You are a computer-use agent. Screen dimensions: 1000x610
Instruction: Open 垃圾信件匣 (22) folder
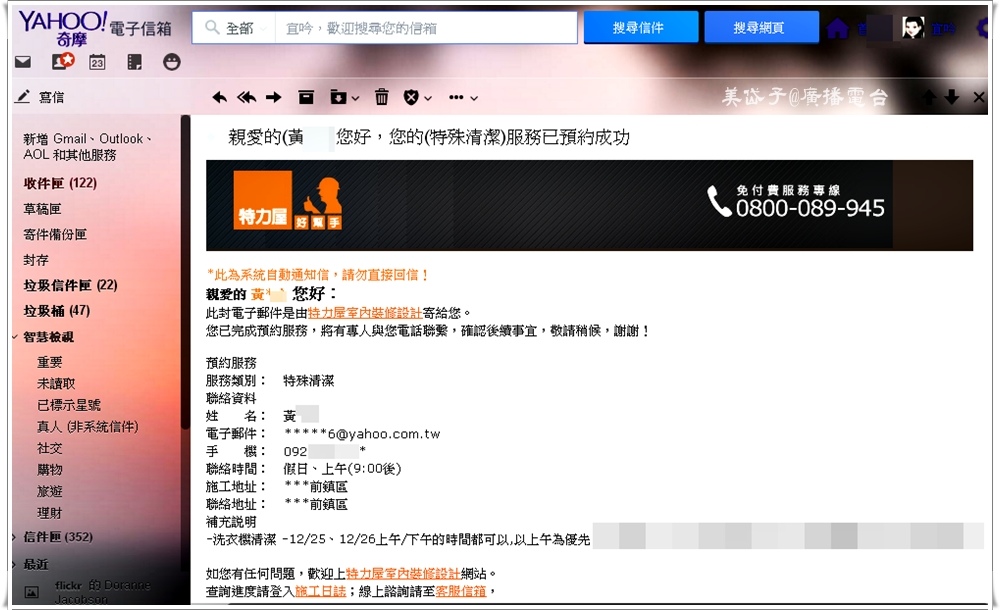pyautogui.click(x=70, y=285)
